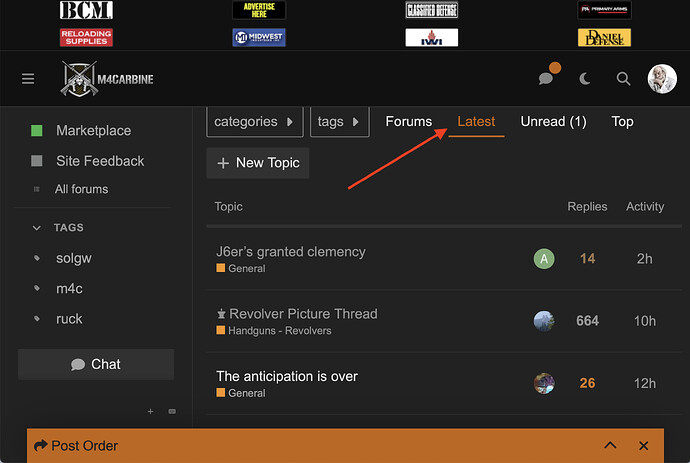The width and height of the screenshot is (690, 463).
Task: Collapse the TAGS section chevron
Action: point(37,228)
